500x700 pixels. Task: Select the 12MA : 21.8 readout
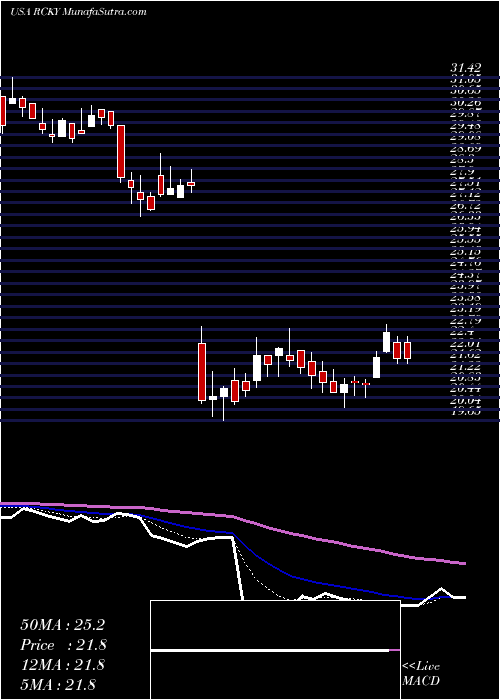[x=63, y=665]
